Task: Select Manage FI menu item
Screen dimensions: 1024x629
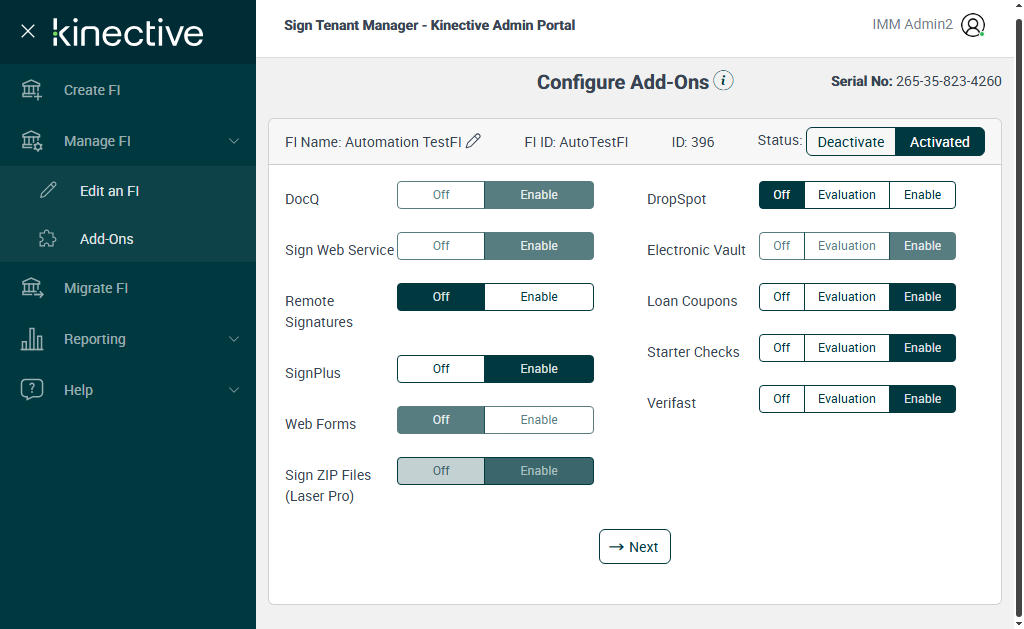Action: (x=128, y=141)
